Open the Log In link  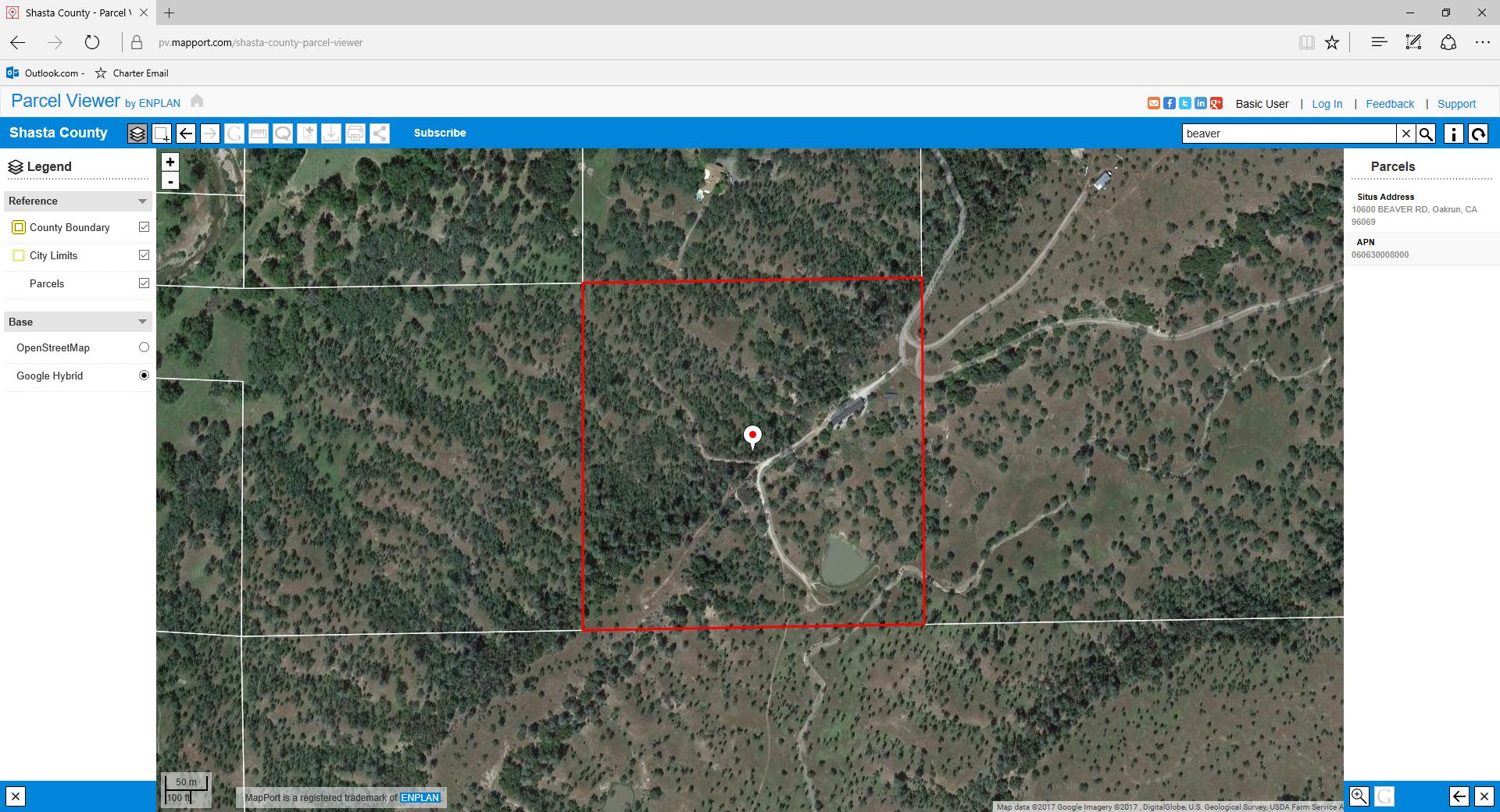(1327, 104)
